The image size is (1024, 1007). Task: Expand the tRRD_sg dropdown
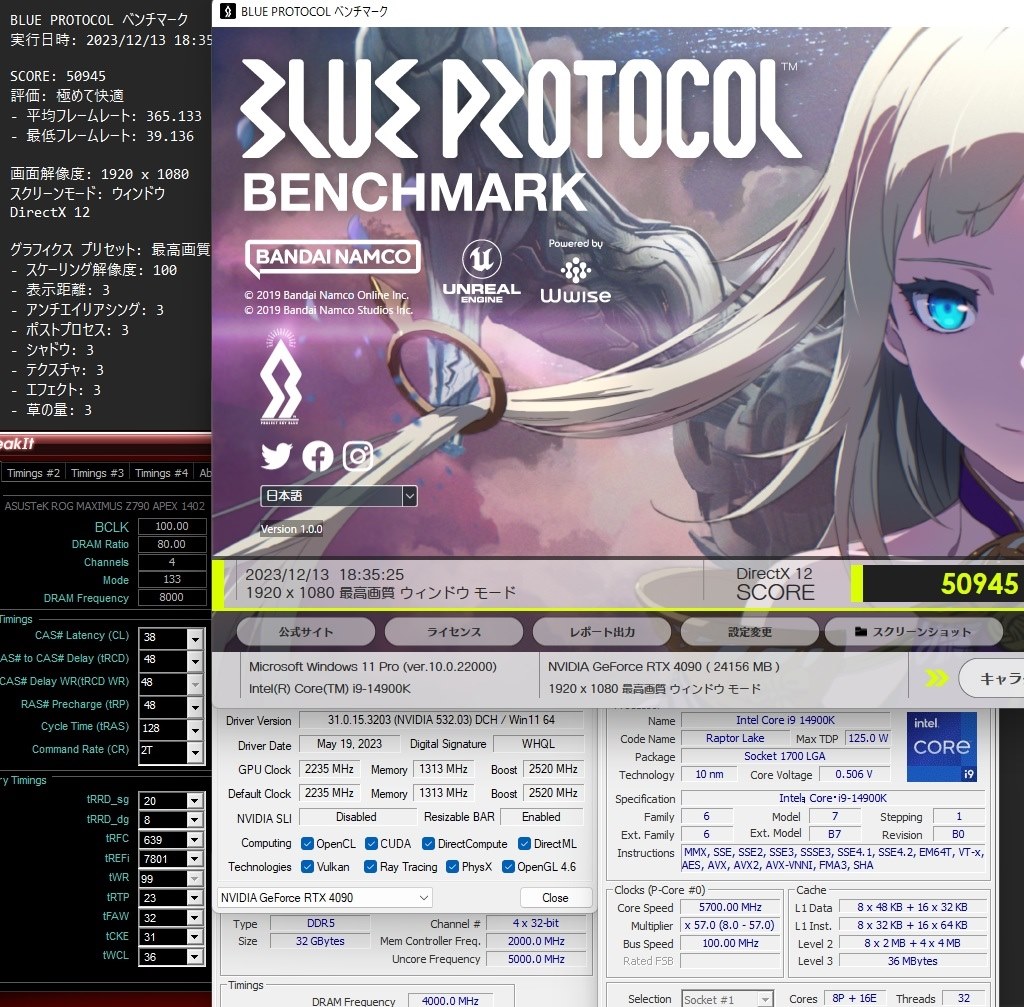pos(195,801)
